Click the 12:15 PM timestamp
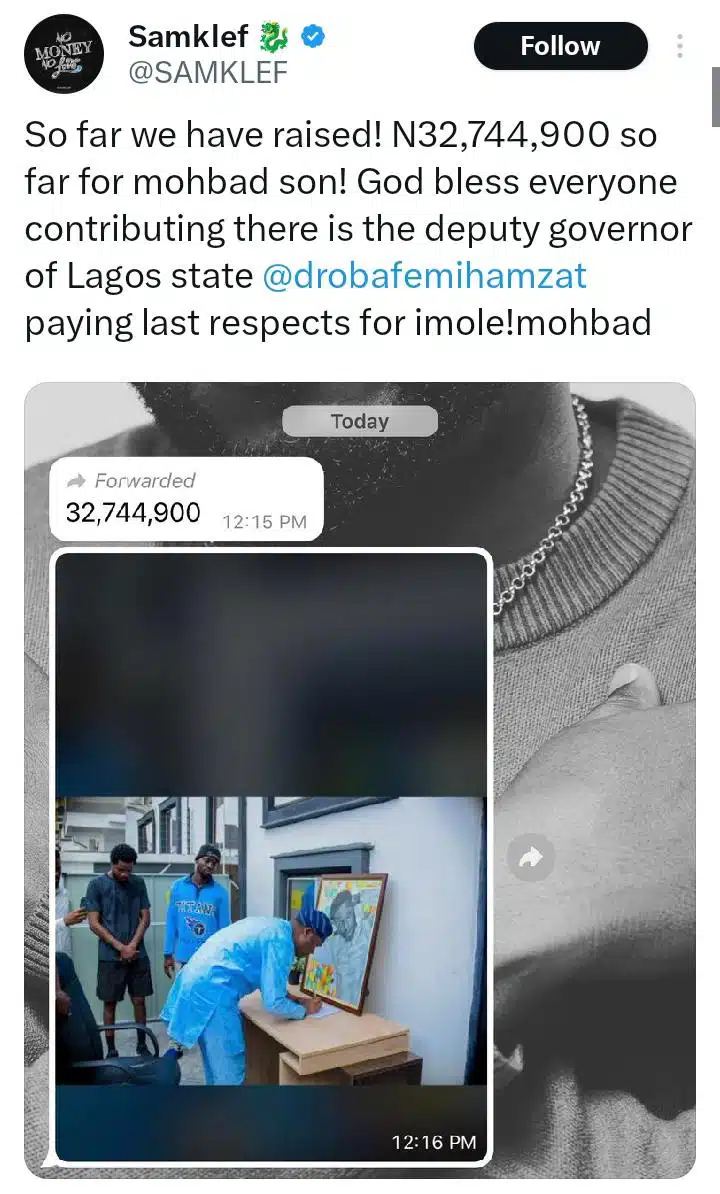 point(264,521)
